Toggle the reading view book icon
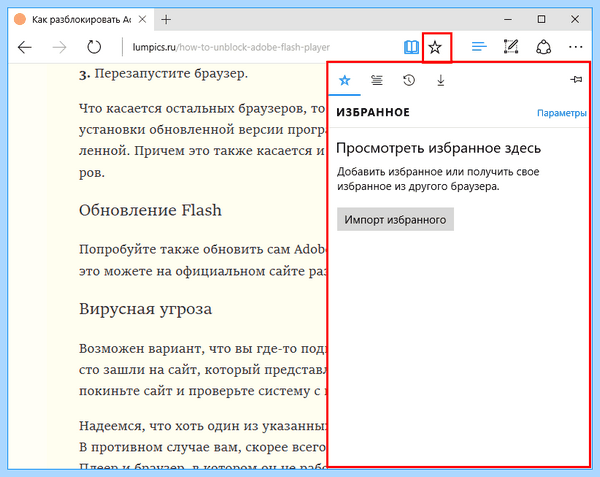Screen dimensions: 600x477 pos(411,47)
